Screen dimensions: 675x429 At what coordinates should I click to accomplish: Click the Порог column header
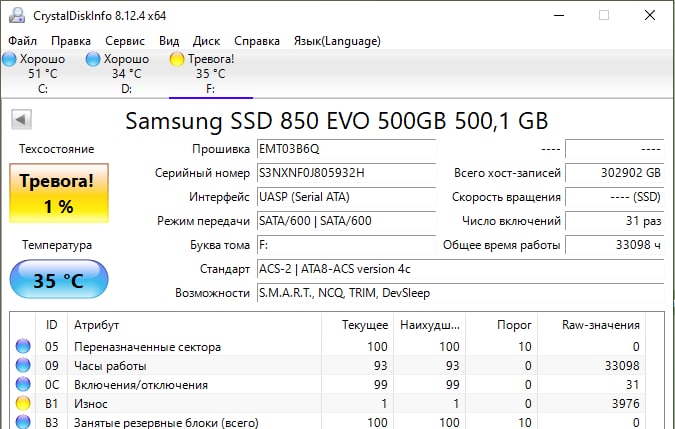(x=502, y=324)
